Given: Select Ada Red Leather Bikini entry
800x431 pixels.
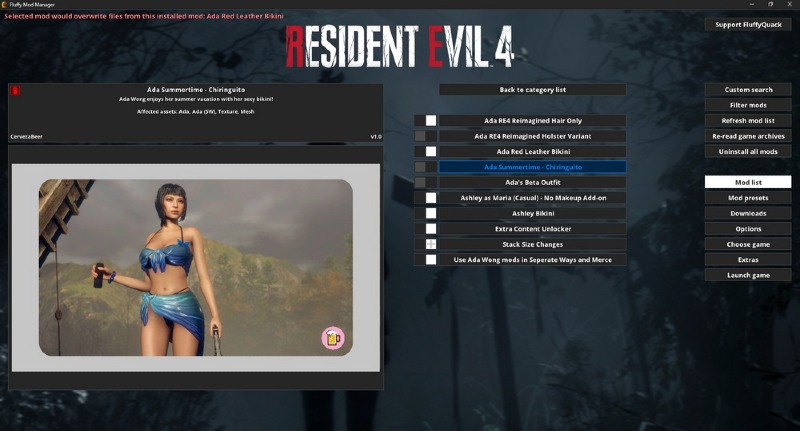Looking at the screenshot, I should tap(533, 151).
